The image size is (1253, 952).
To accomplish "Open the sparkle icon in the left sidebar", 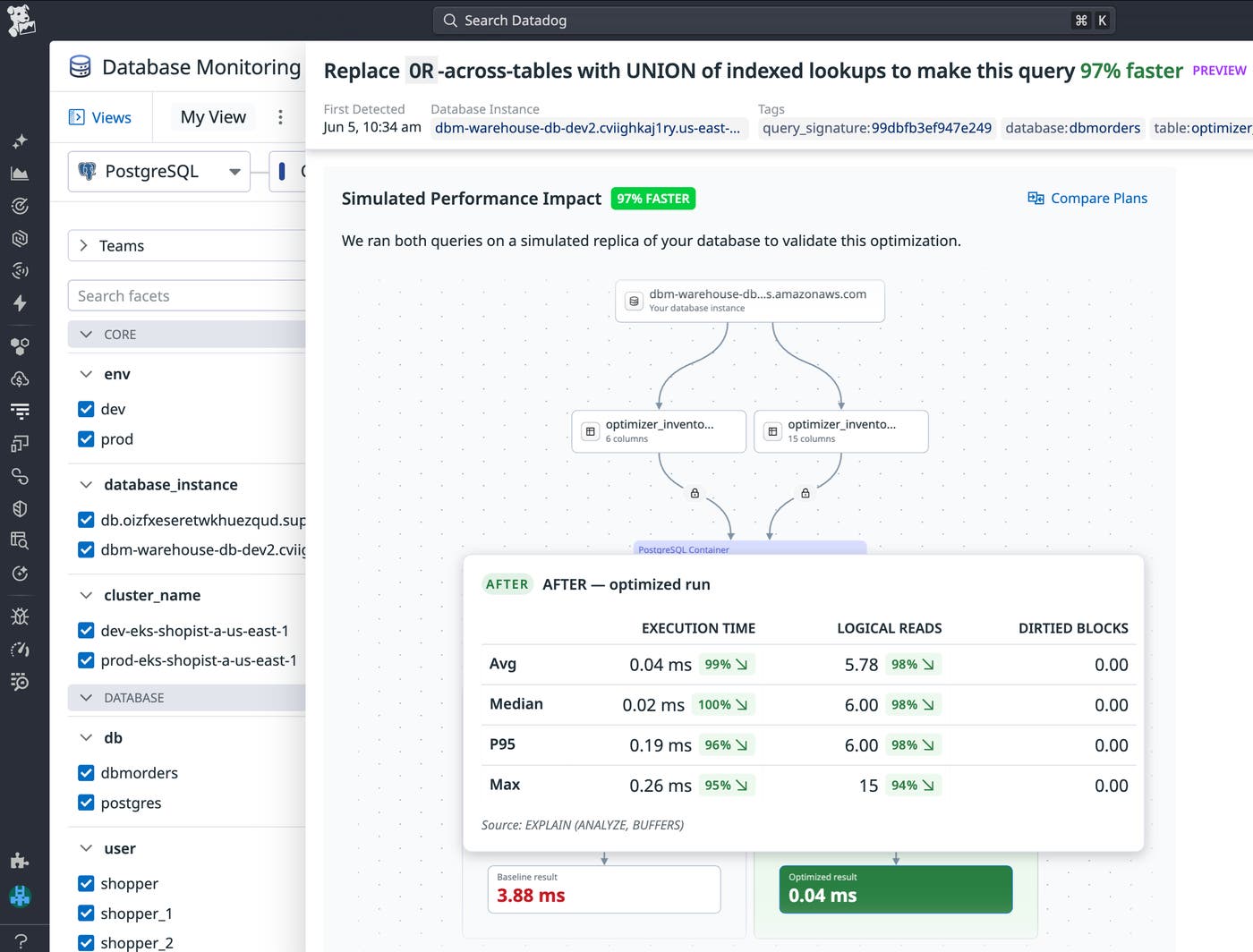I will point(20,141).
